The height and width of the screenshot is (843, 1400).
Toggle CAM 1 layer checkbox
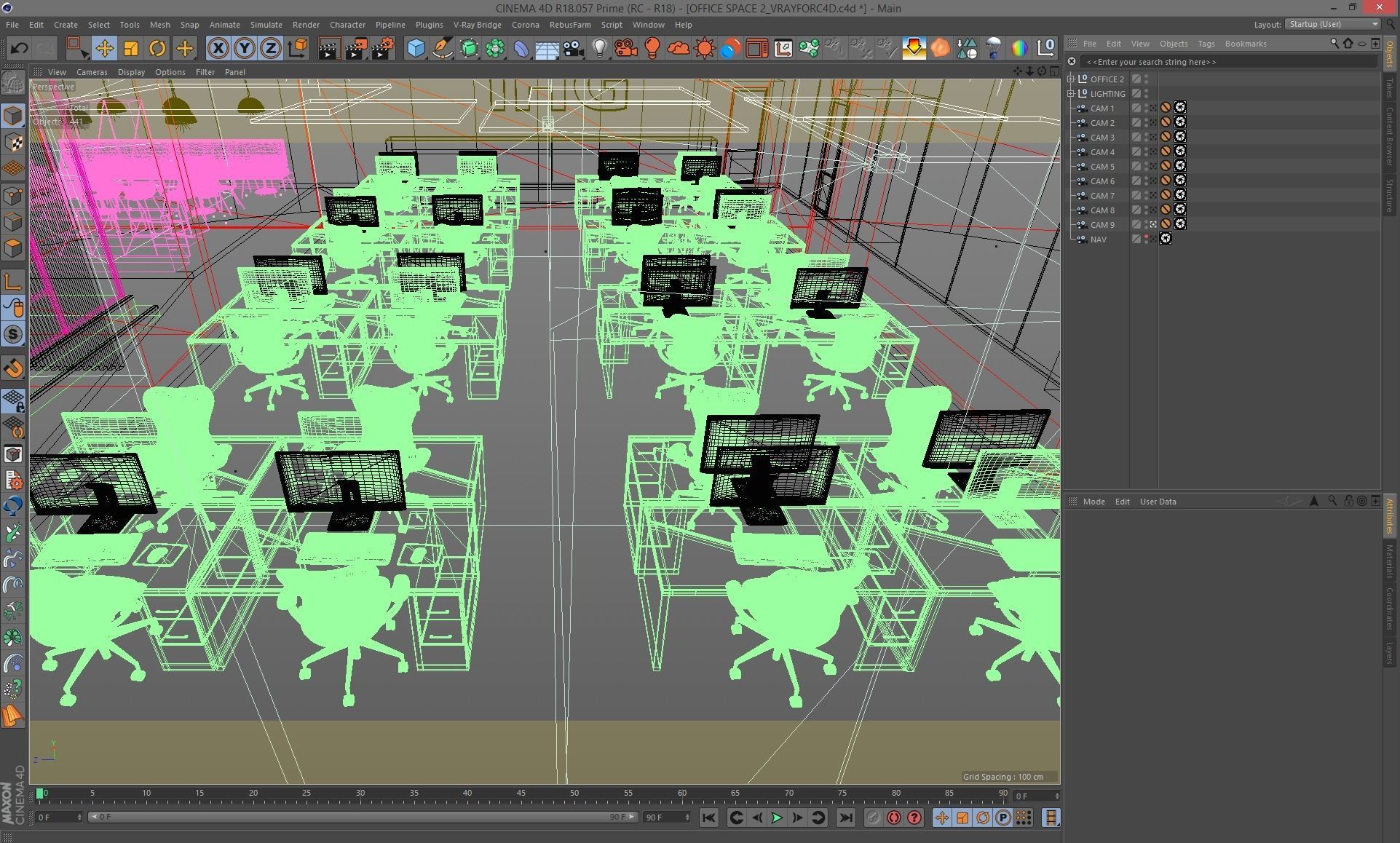[1136, 108]
